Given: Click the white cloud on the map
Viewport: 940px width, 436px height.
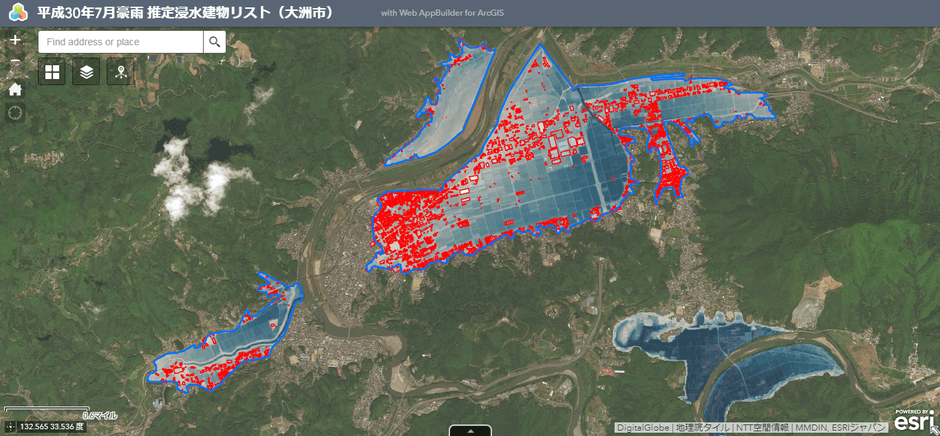Looking at the screenshot, I should click(200, 180).
